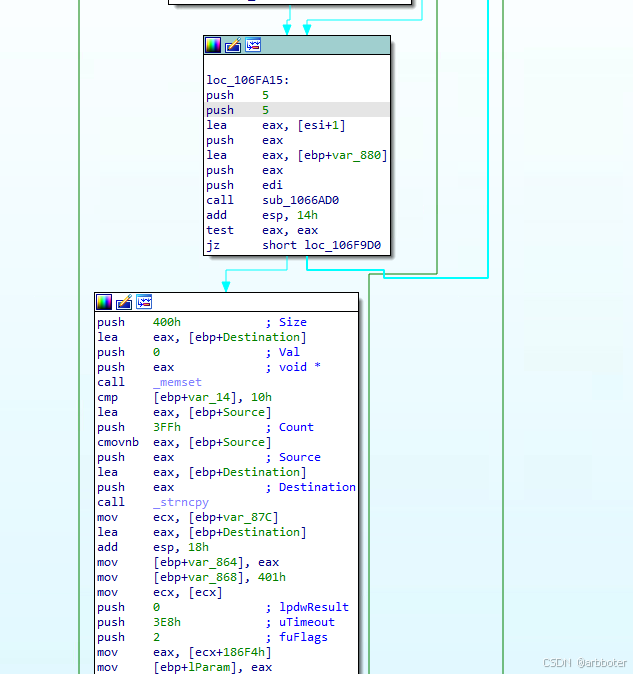Click 'push edi' instruction
Image resolution: width=633 pixels, height=674 pixels.
coord(244,185)
